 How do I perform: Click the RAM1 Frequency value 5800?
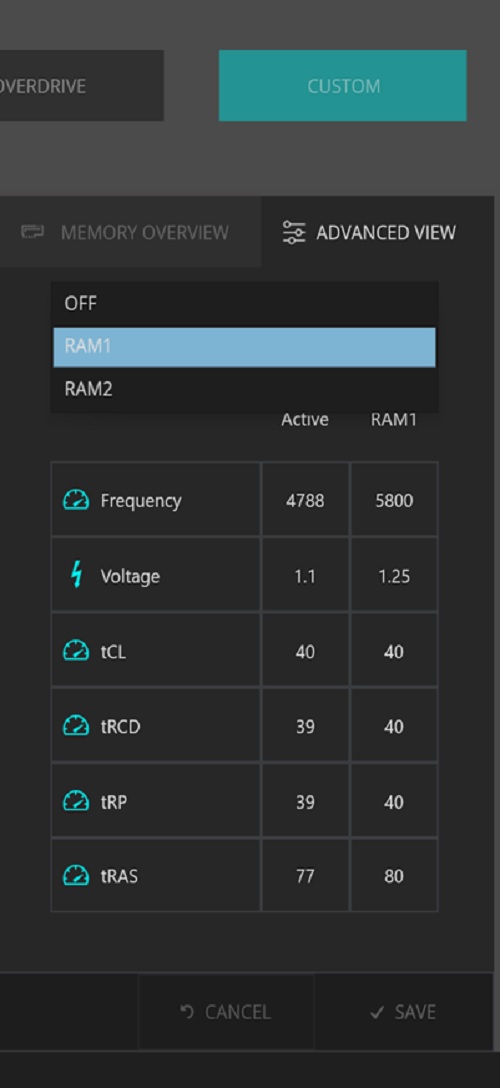(394, 500)
